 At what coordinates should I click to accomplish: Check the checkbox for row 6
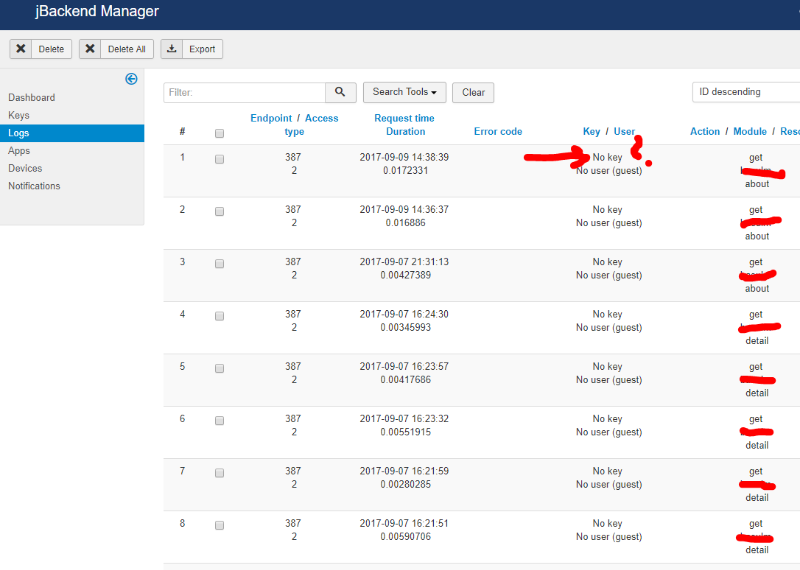click(219, 420)
